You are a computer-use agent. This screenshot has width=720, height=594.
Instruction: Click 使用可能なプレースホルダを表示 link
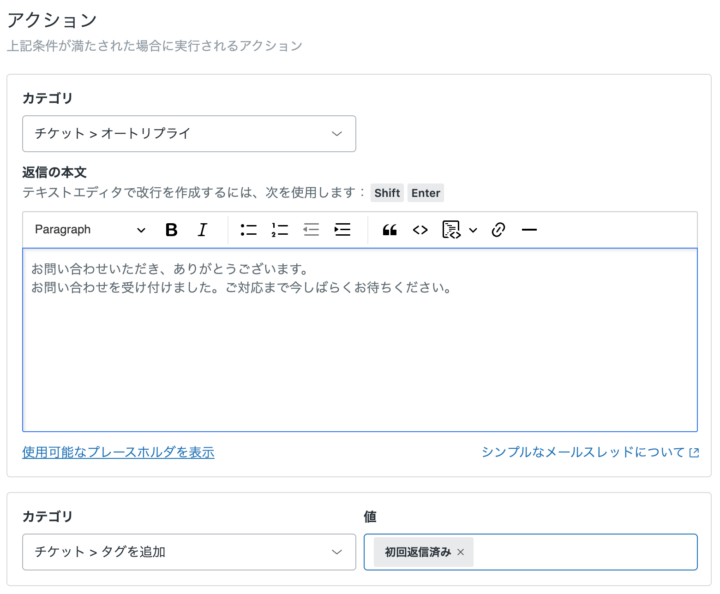point(118,452)
